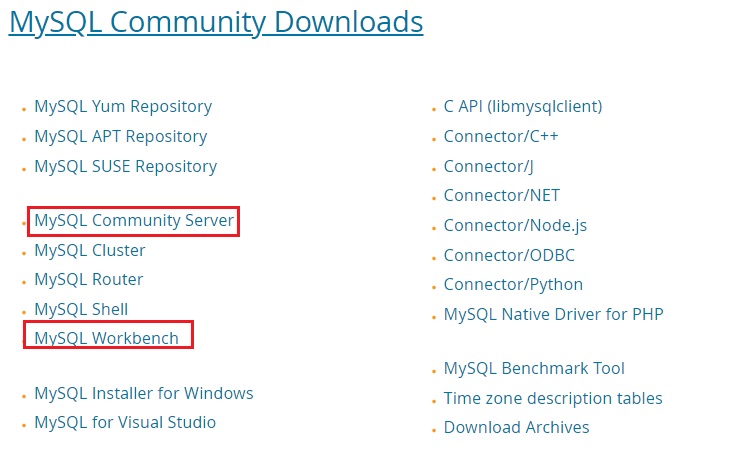The height and width of the screenshot is (474, 740).
Task: Open MySQL Yum Repository link
Action: coord(123,107)
